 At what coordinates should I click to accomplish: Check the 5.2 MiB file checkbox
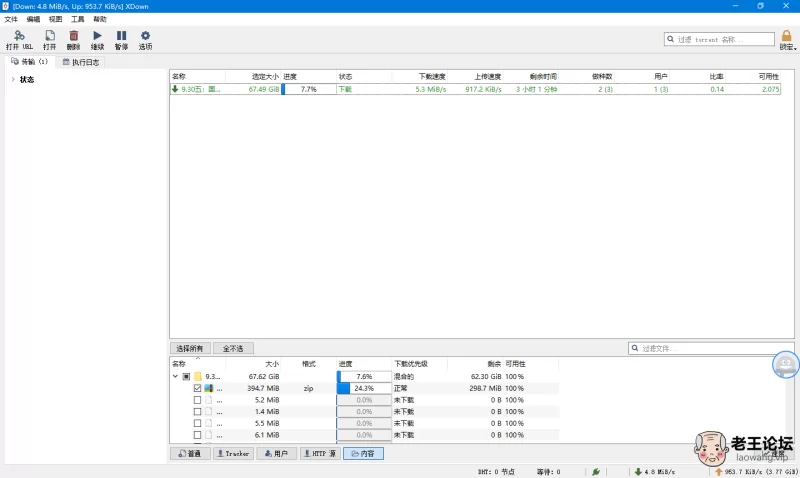pyautogui.click(x=197, y=400)
